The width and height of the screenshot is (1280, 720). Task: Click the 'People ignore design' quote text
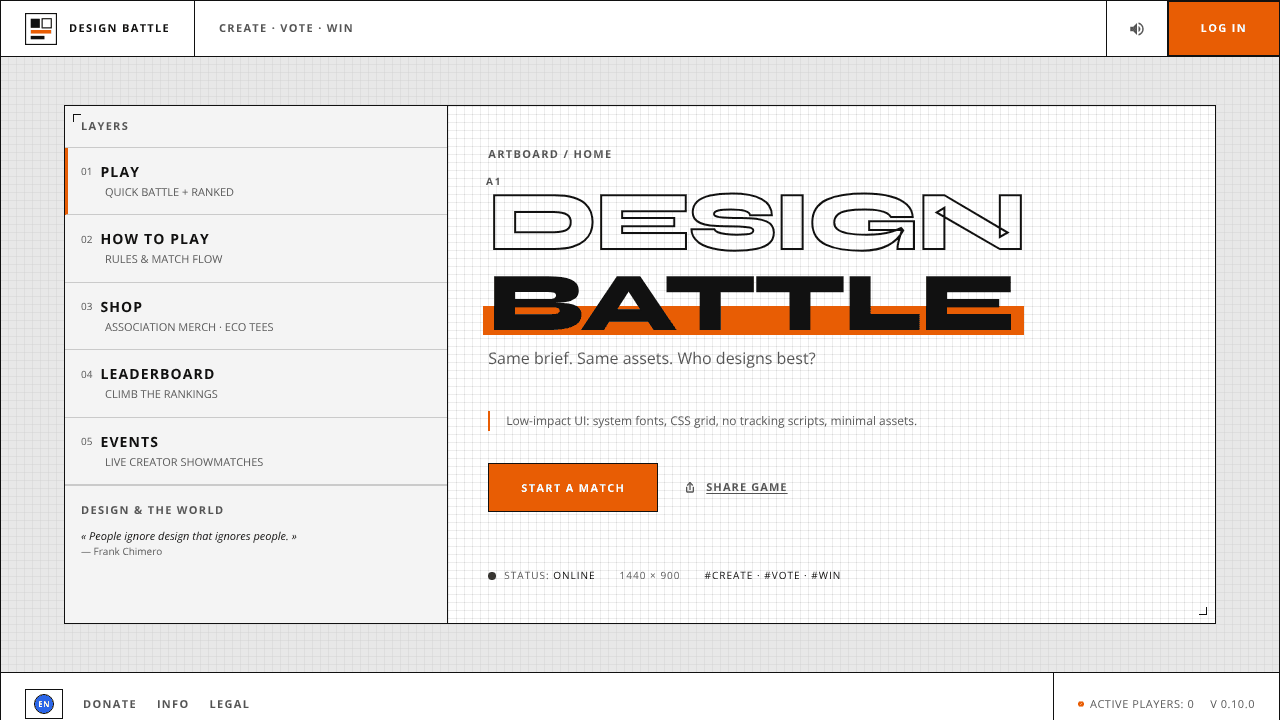189,536
